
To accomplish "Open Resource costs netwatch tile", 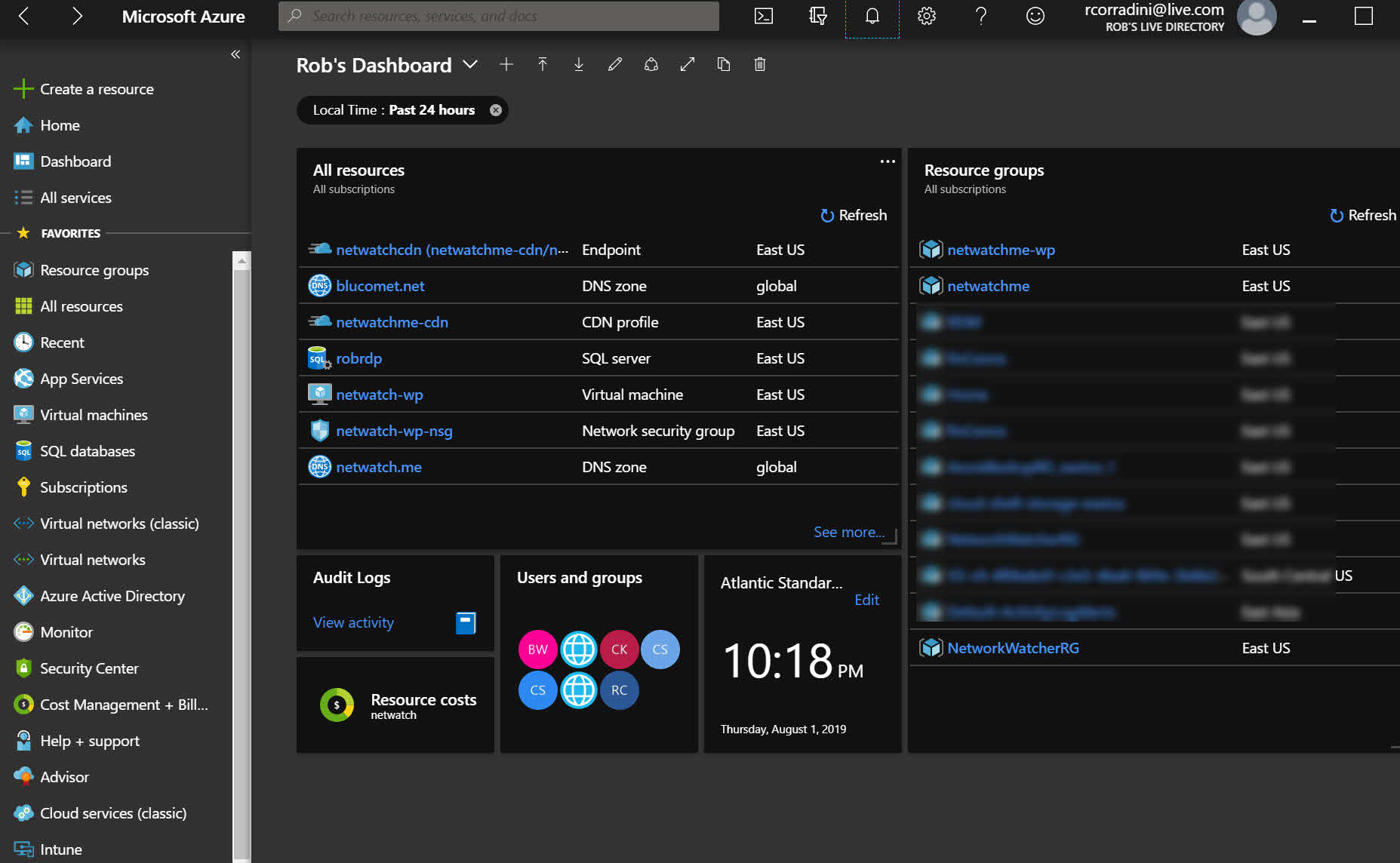I will (396, 705).
